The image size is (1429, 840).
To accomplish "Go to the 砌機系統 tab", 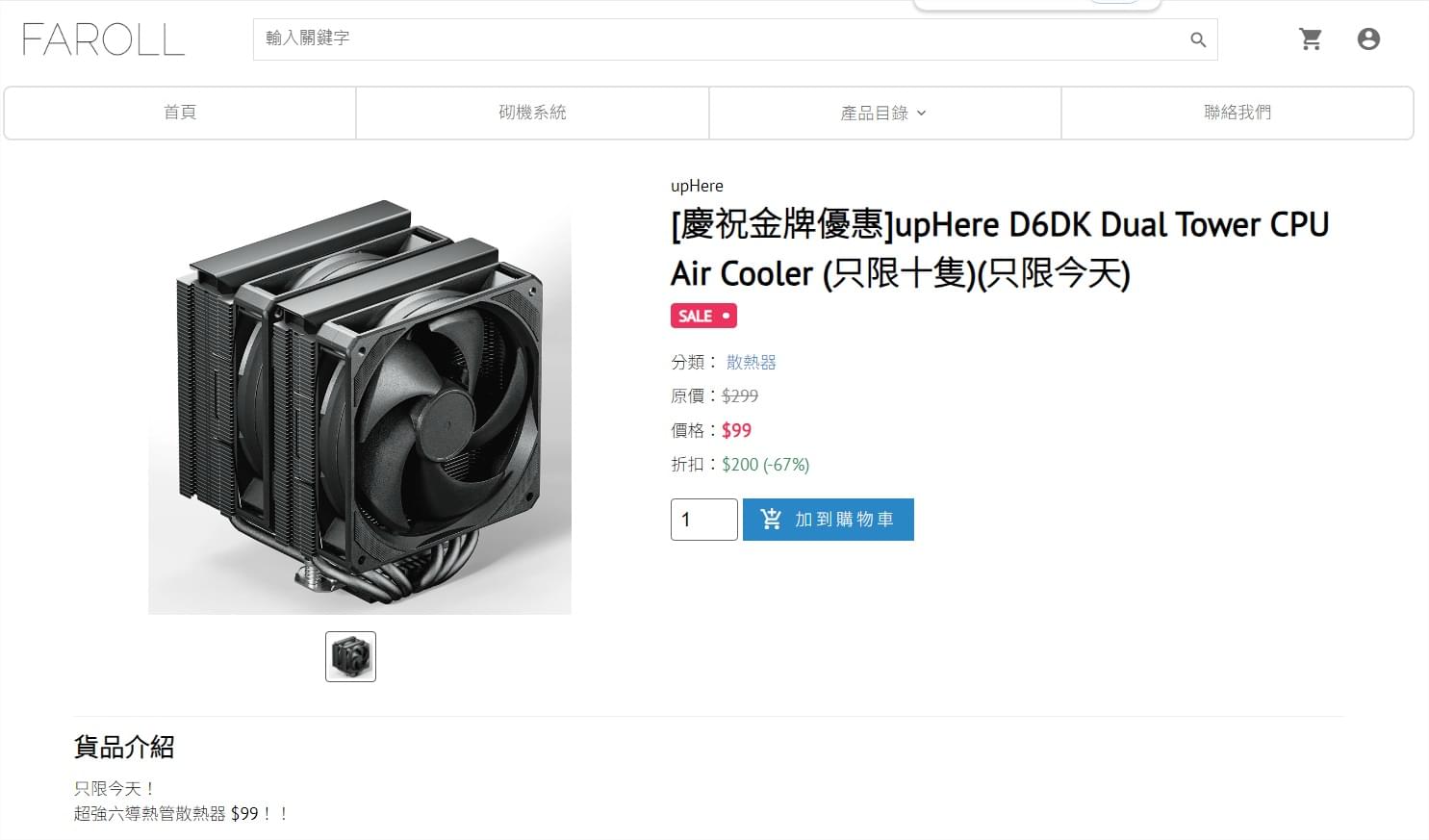I will pyautogui.click(x=532, y=113).
